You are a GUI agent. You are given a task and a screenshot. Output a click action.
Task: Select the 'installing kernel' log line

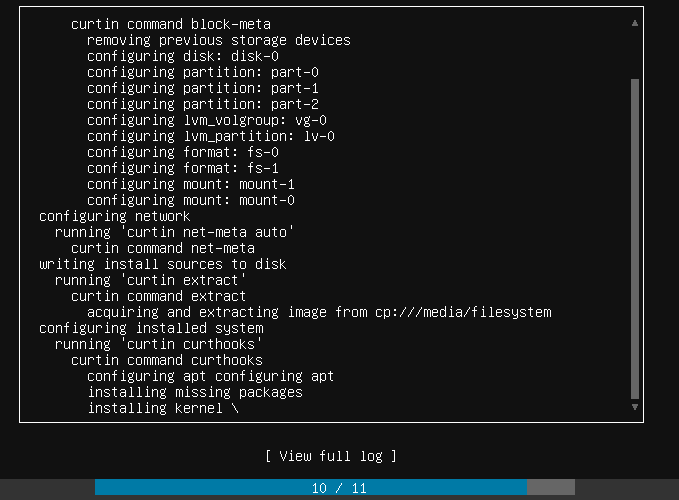coord(163,408)
